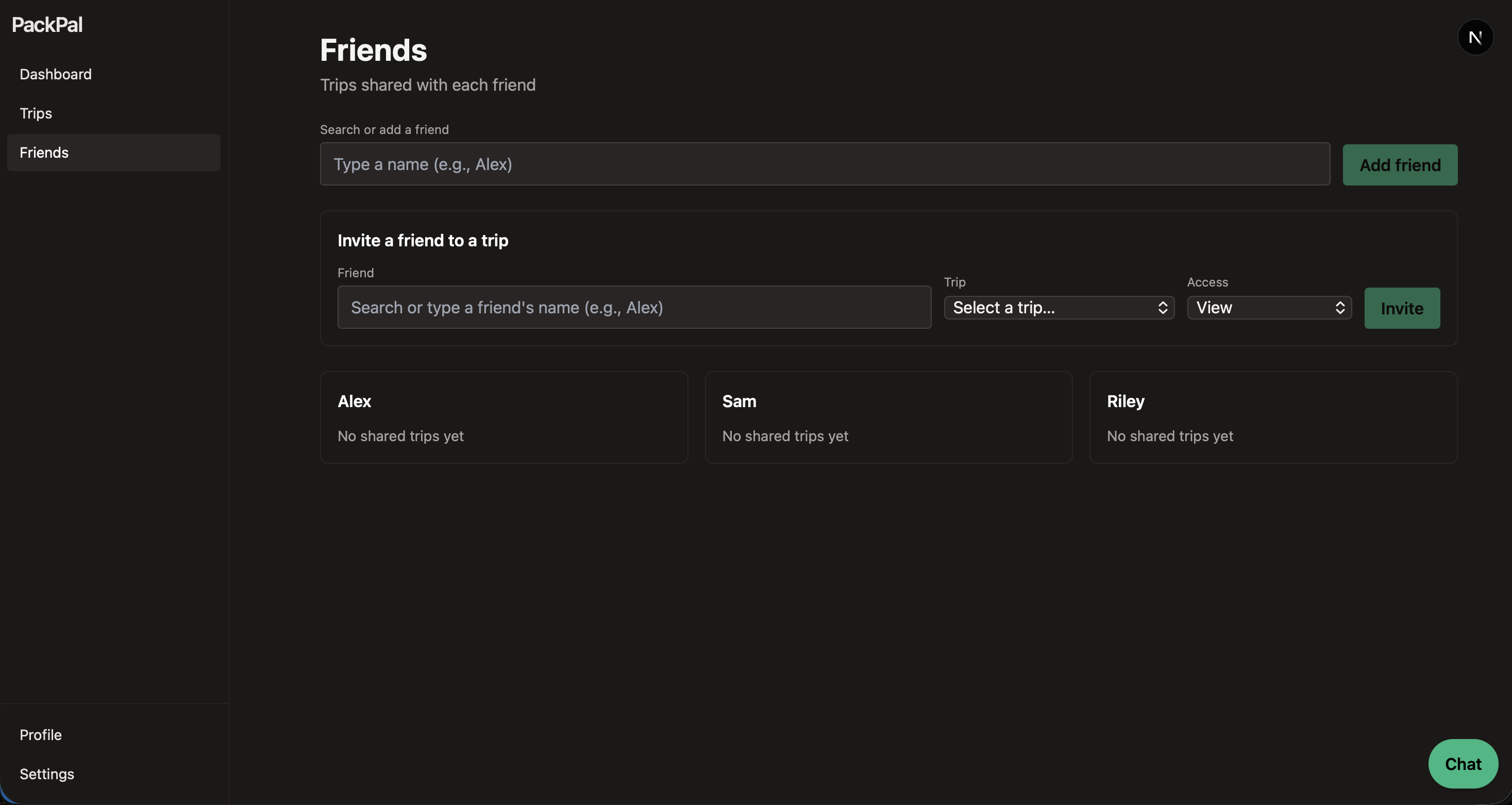Select Friends in the sidebar
This screenshot has height=805, width=1512.
pyautogui.click(x=44, y=153)
